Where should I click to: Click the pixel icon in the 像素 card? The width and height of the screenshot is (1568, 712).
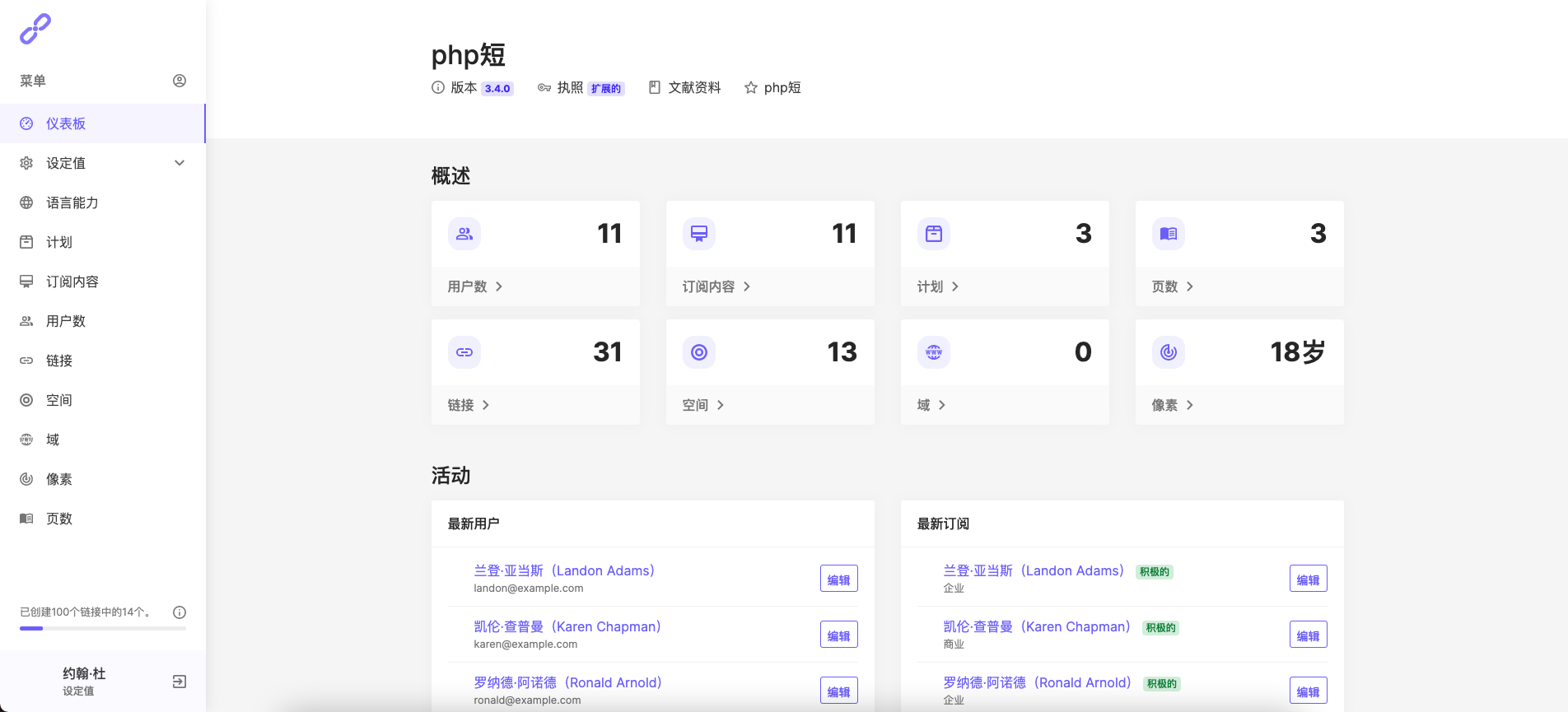click(1169, 352)
